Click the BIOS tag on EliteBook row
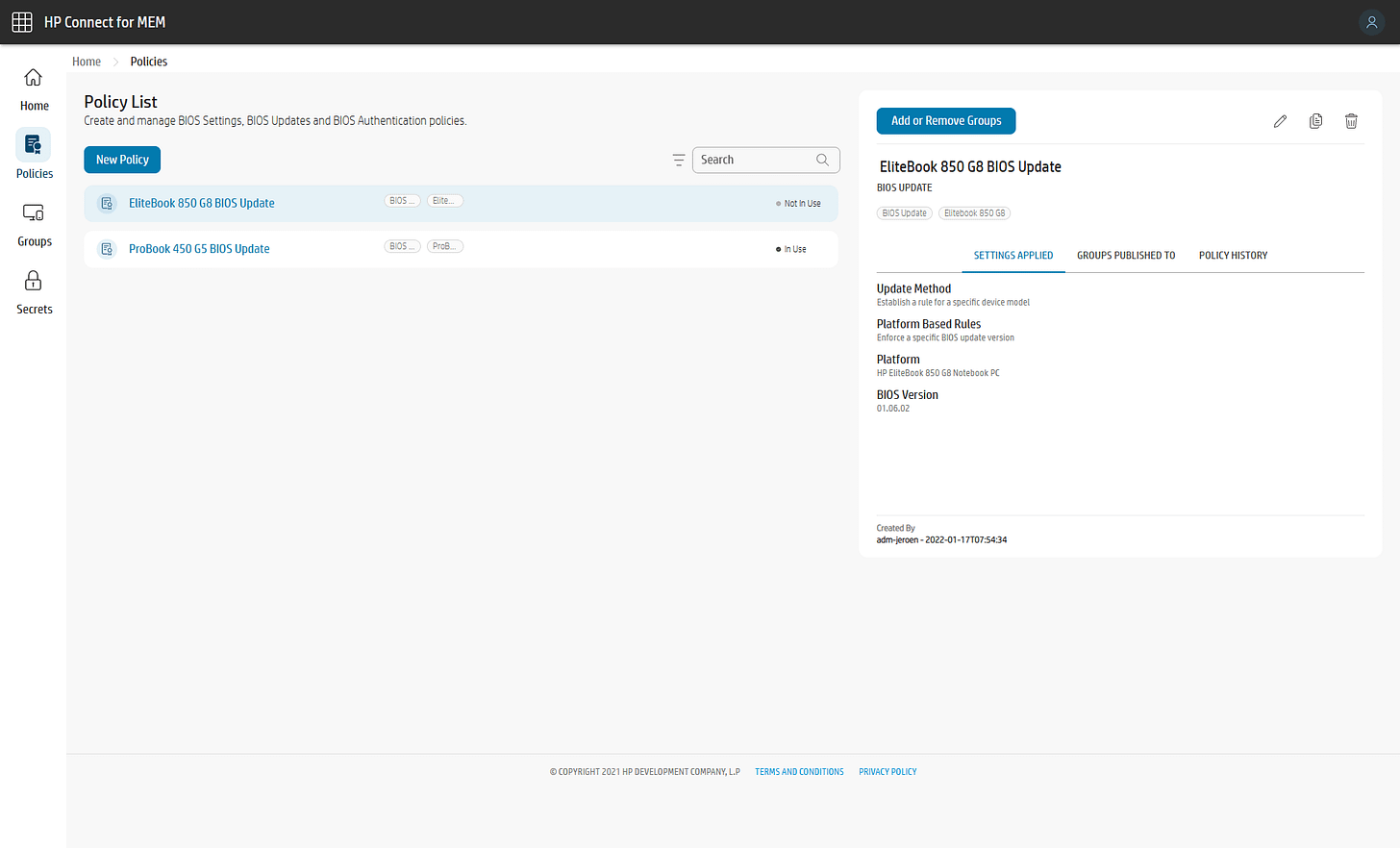 pos(402,201)
